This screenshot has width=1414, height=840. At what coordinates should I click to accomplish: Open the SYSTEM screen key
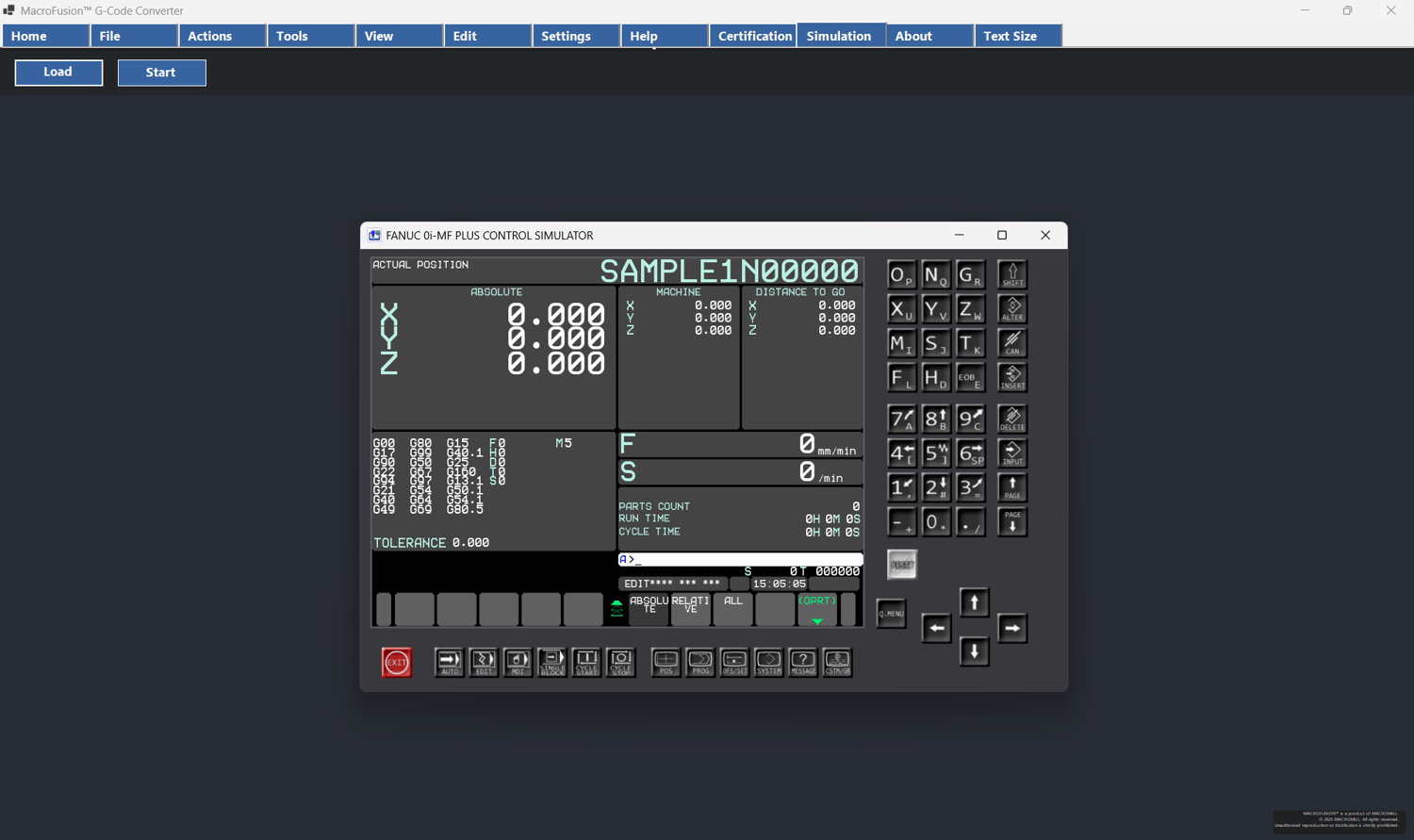coord(768,662)
